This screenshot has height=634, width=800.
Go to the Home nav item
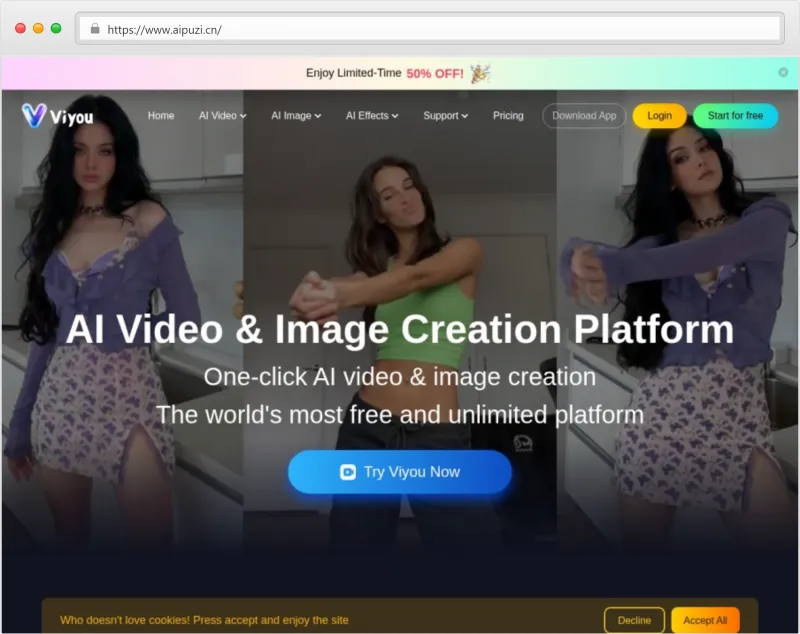tap(161, 116)
